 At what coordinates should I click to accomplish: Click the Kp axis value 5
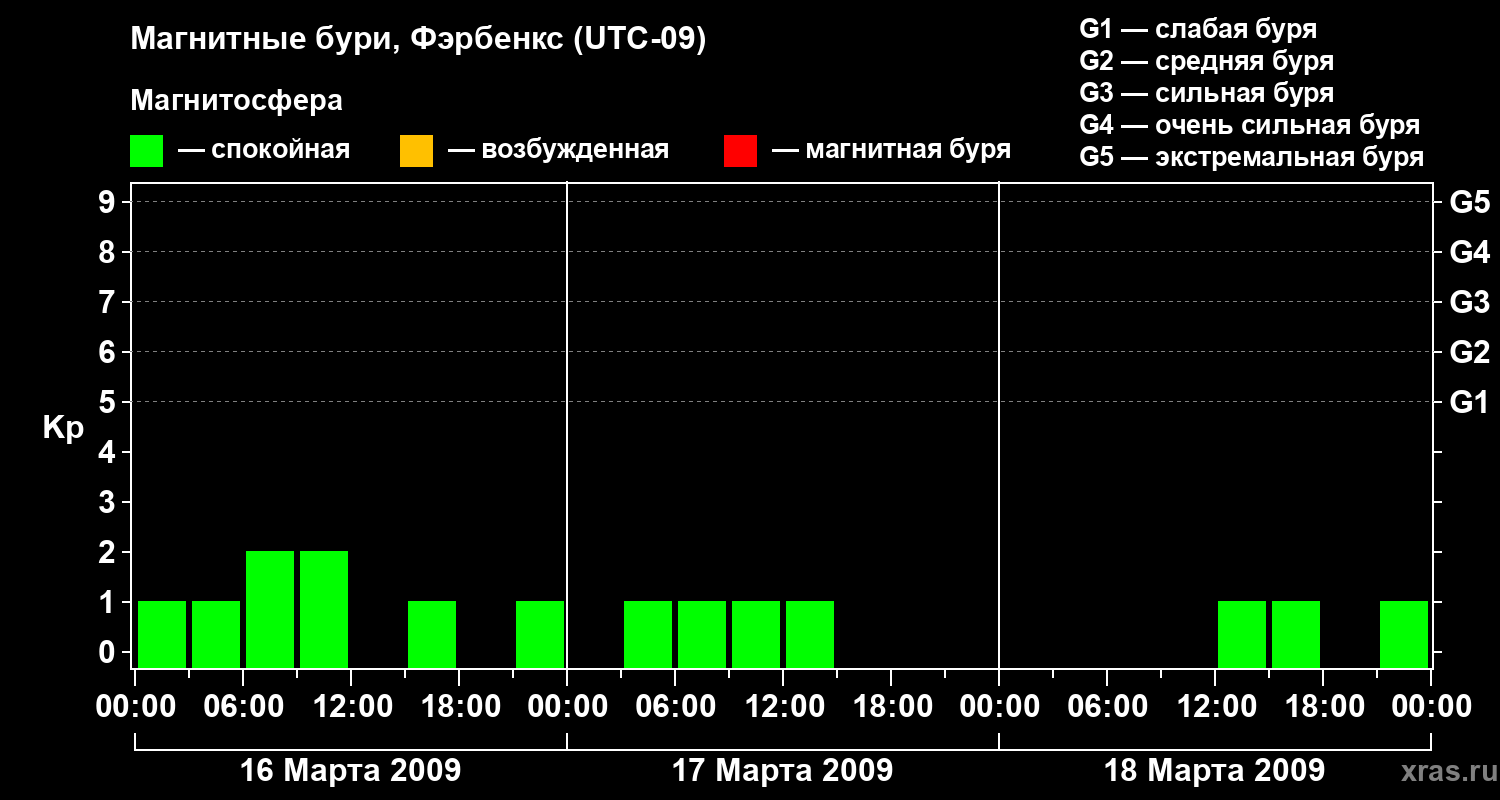109,402
